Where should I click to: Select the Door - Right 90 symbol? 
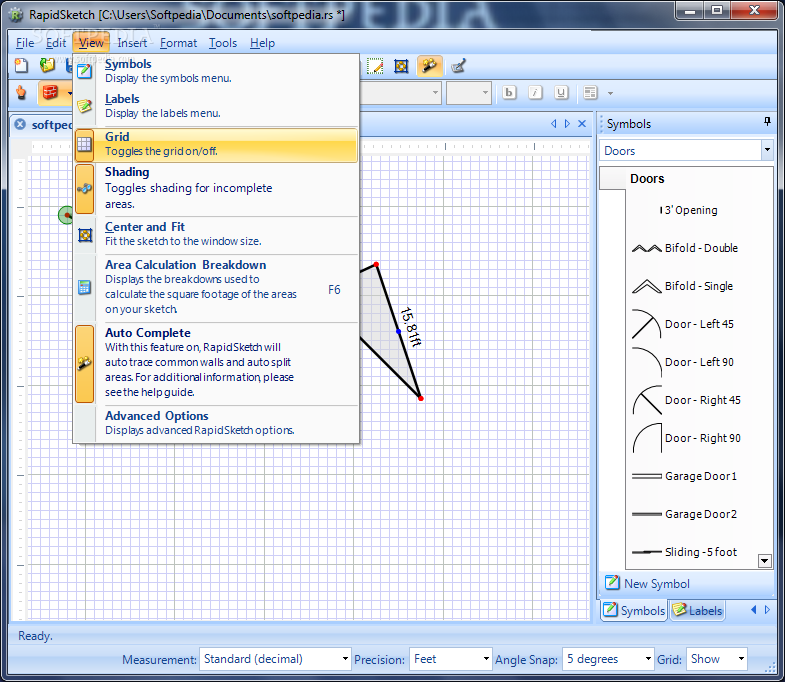686,439
